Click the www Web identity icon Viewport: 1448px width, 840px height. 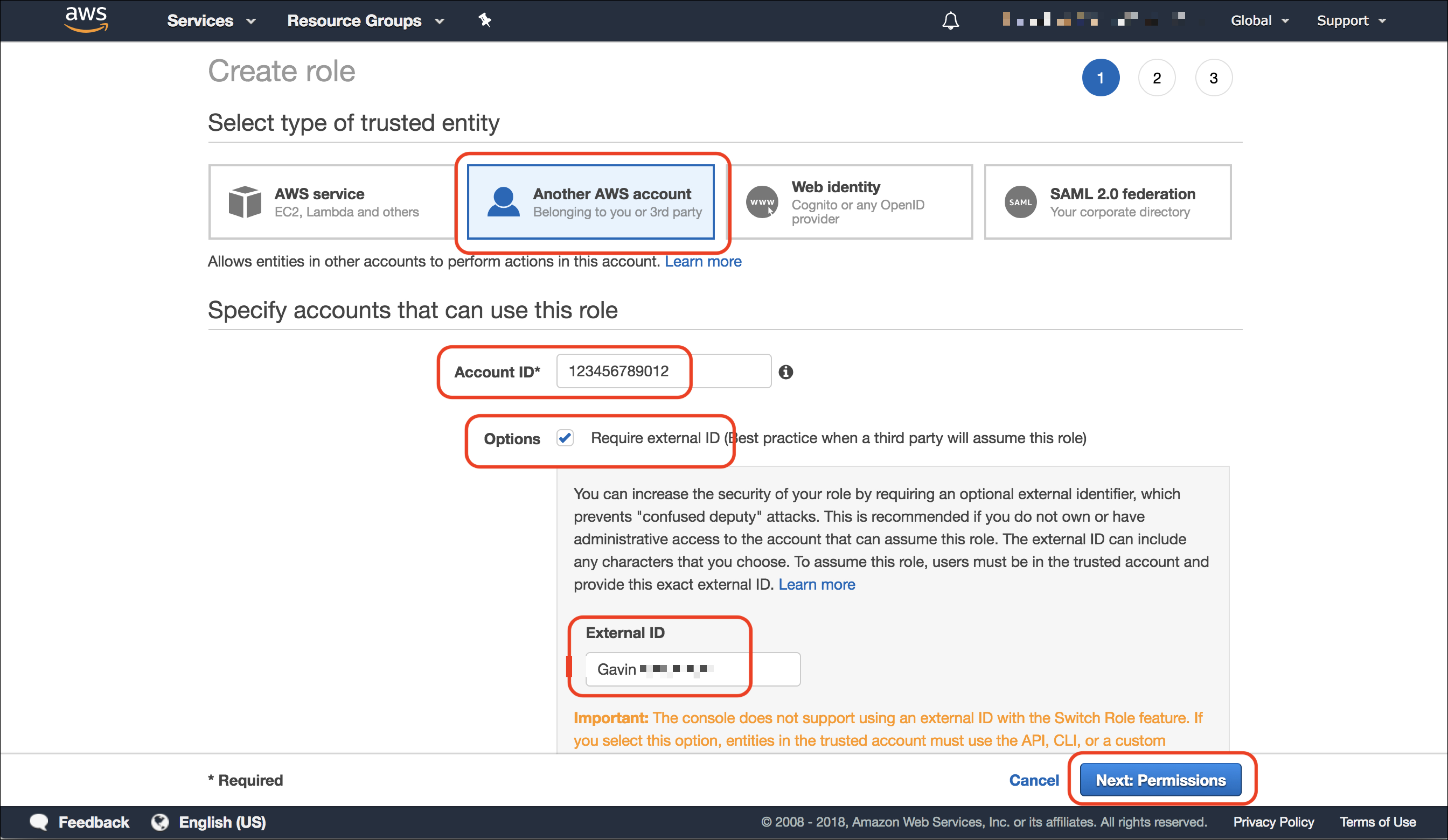[x=762, y=202]
